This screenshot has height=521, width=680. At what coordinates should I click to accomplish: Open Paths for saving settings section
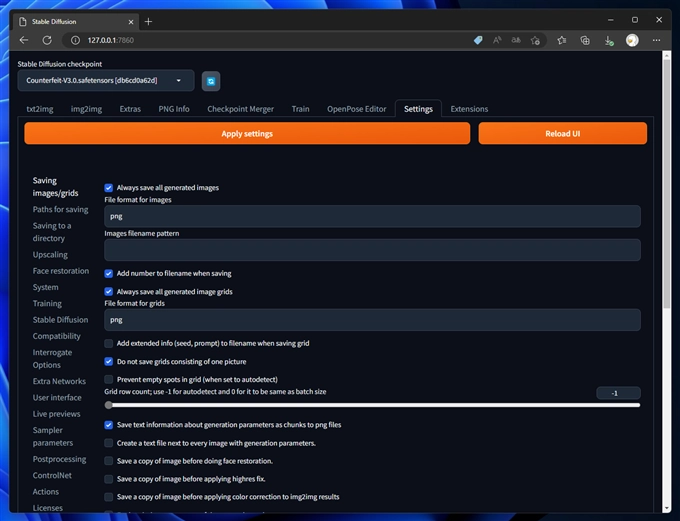60,210
